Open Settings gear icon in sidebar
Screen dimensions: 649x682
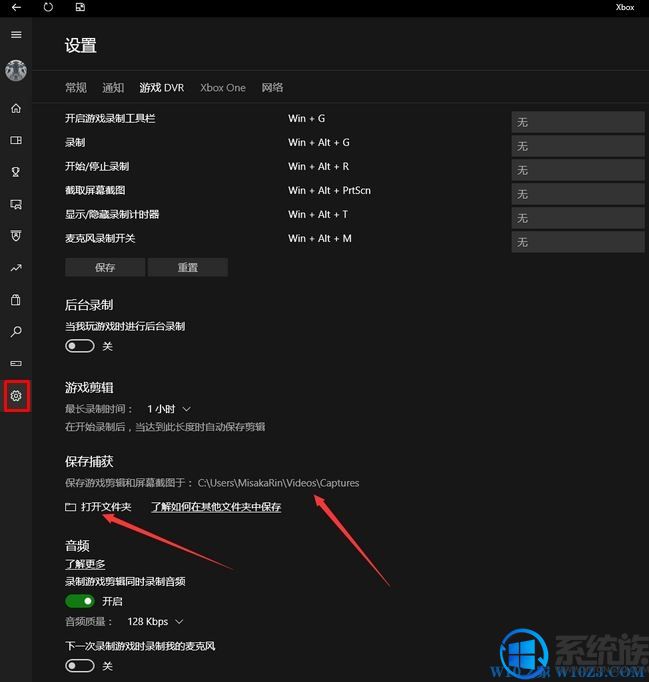16,396
